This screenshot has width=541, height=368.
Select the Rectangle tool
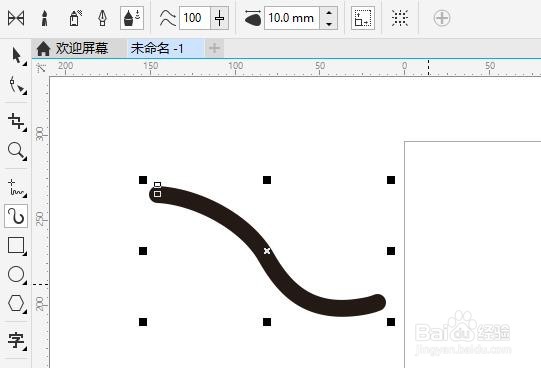[x=17, y=246]
